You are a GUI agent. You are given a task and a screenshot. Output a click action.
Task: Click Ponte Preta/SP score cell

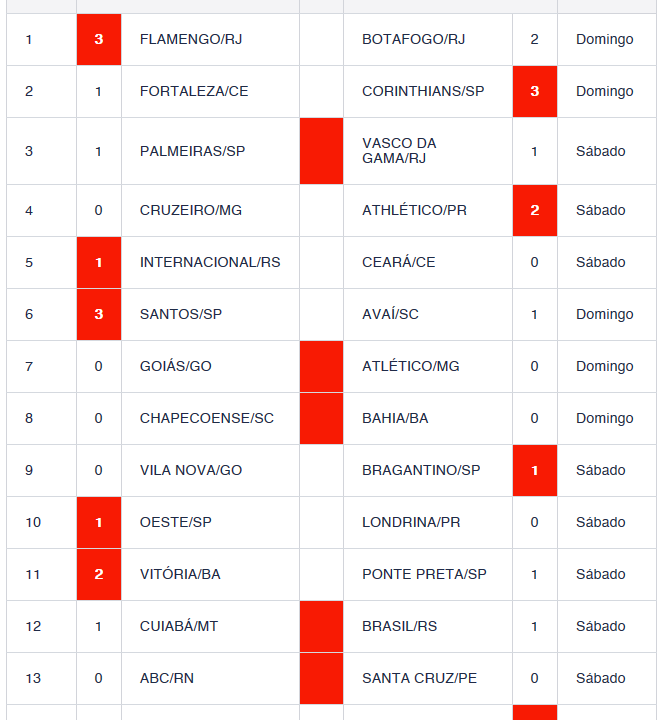point(535,574)
